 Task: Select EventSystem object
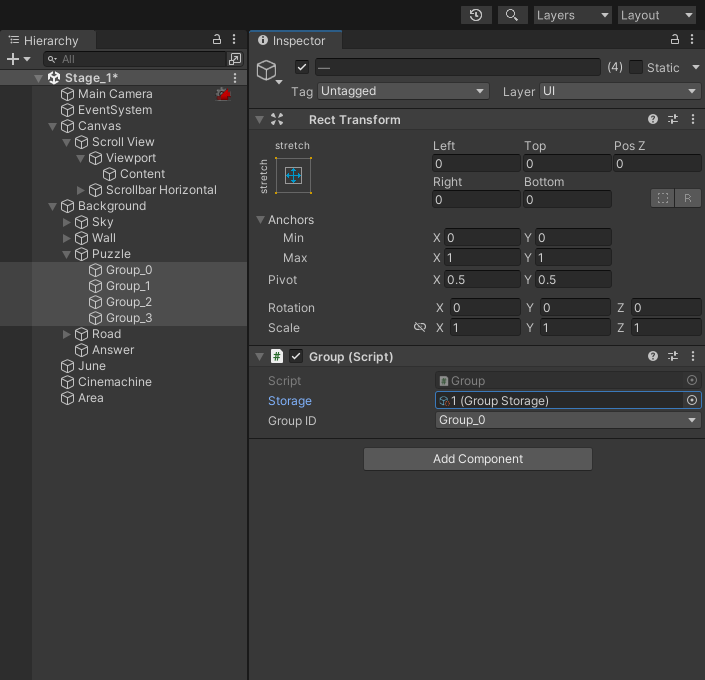[115, 110]
